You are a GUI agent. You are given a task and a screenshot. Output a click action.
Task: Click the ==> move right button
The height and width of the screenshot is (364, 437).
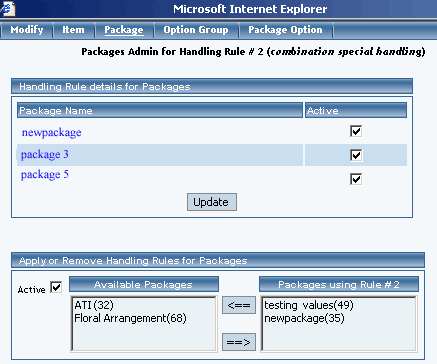[x=239, y=342]
